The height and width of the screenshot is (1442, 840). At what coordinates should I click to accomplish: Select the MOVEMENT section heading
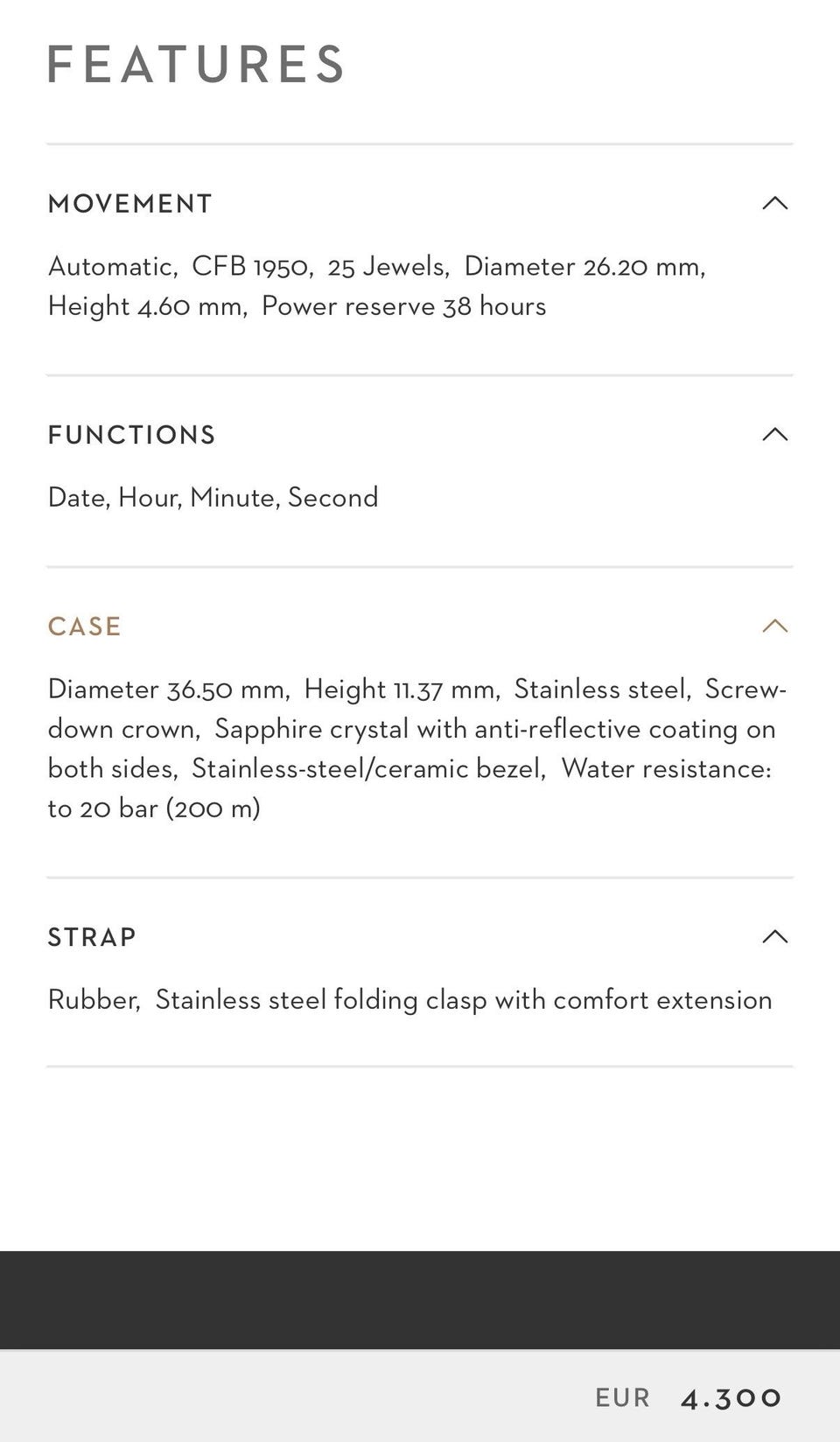click(x=129, y=204)
